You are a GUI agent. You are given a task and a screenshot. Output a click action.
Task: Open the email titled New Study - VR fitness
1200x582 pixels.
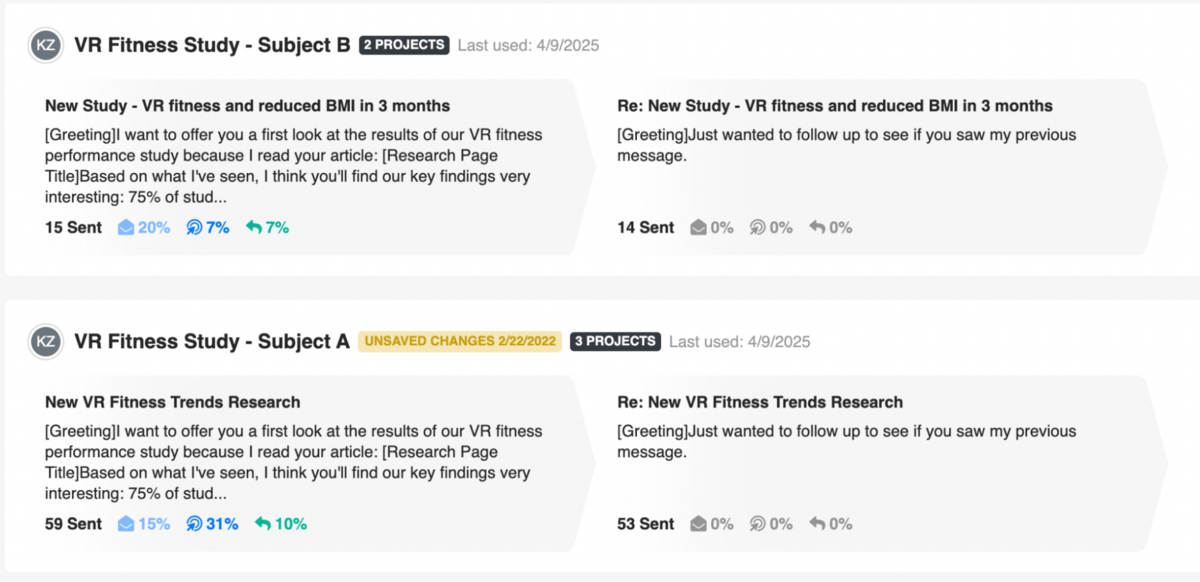point(246,105)
